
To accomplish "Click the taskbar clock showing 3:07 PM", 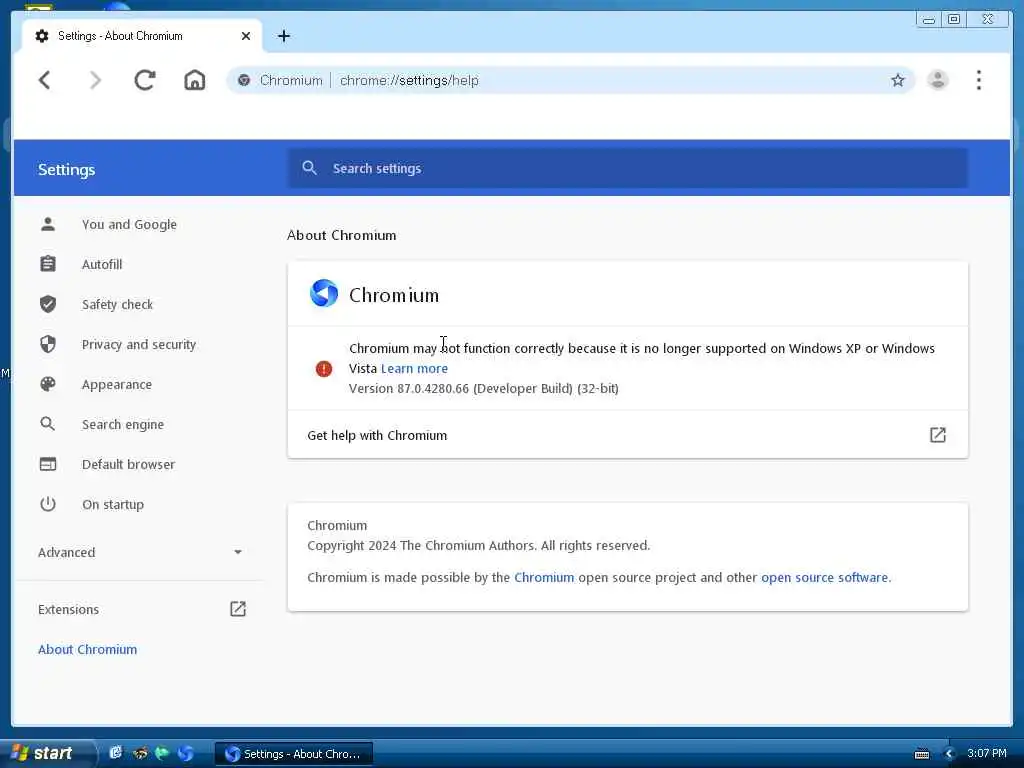I will 987,753.
